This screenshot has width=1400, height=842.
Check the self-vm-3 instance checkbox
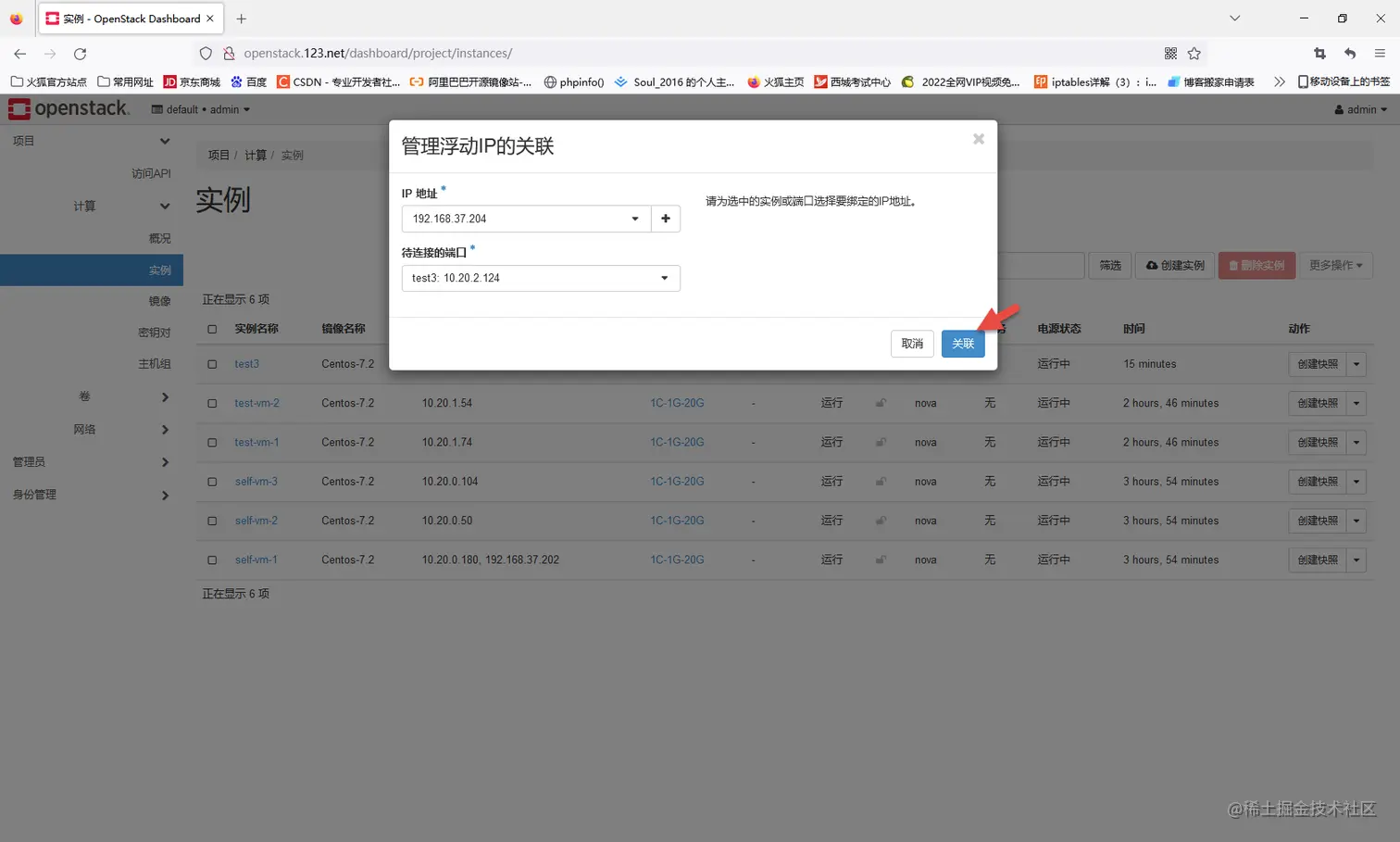coord(212,482)
